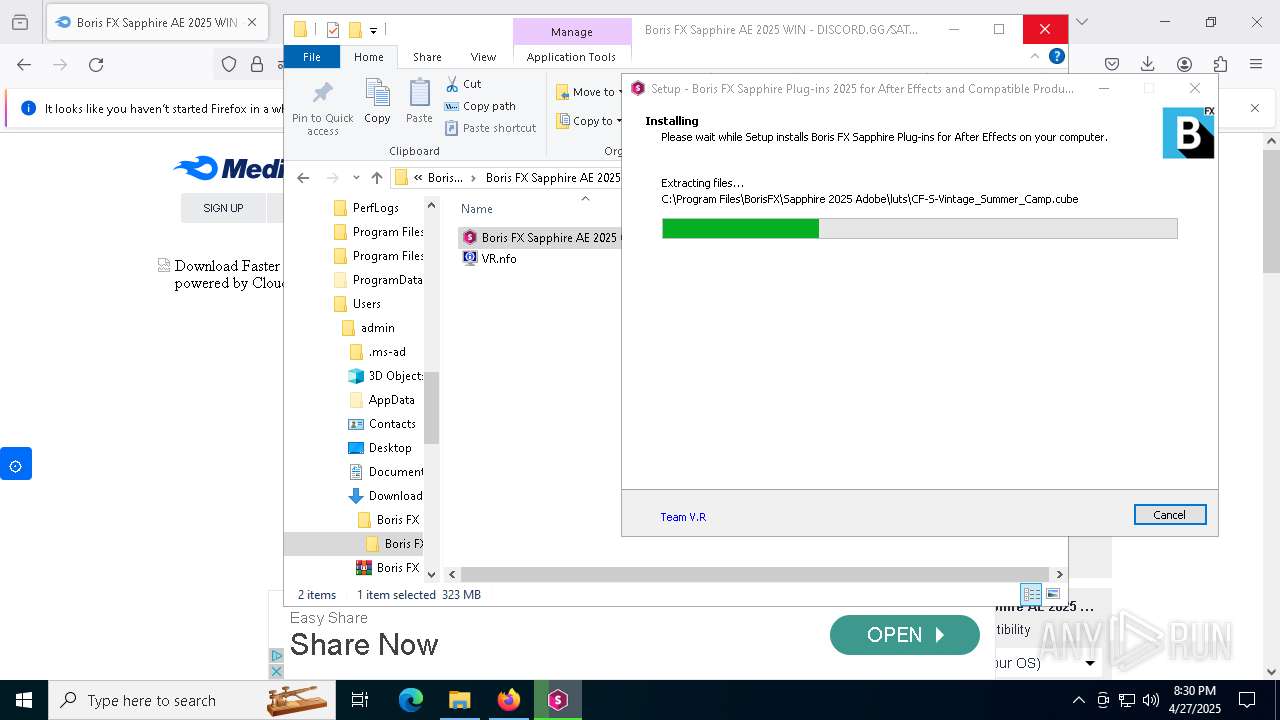
Task: Switch to the Home ribbon tab
Action: click(368, 57)
